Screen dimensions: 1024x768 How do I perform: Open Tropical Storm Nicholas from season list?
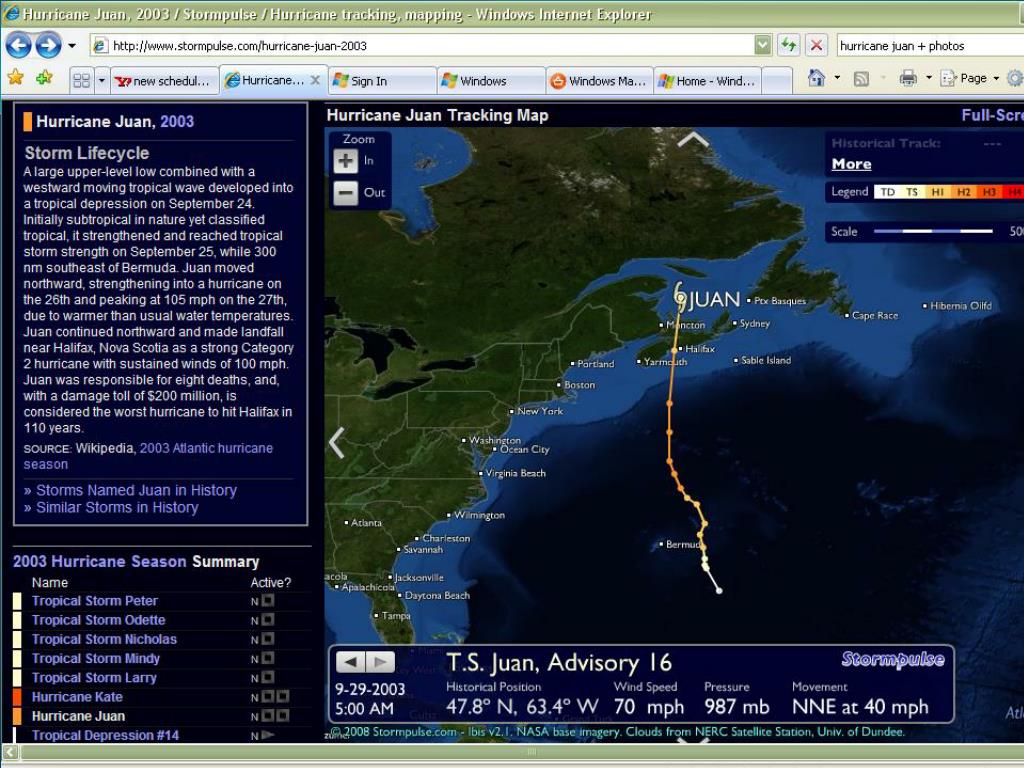coord(104,639)
